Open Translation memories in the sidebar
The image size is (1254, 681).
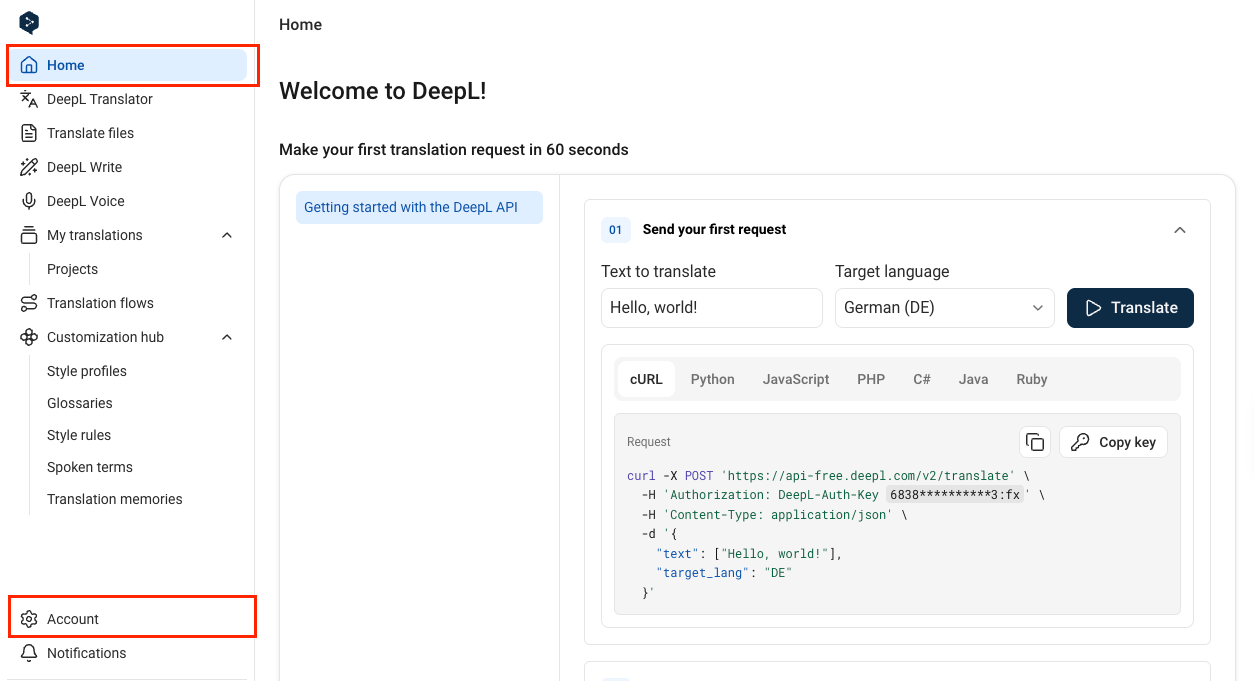pyautogui.click(x=115, y=499)
